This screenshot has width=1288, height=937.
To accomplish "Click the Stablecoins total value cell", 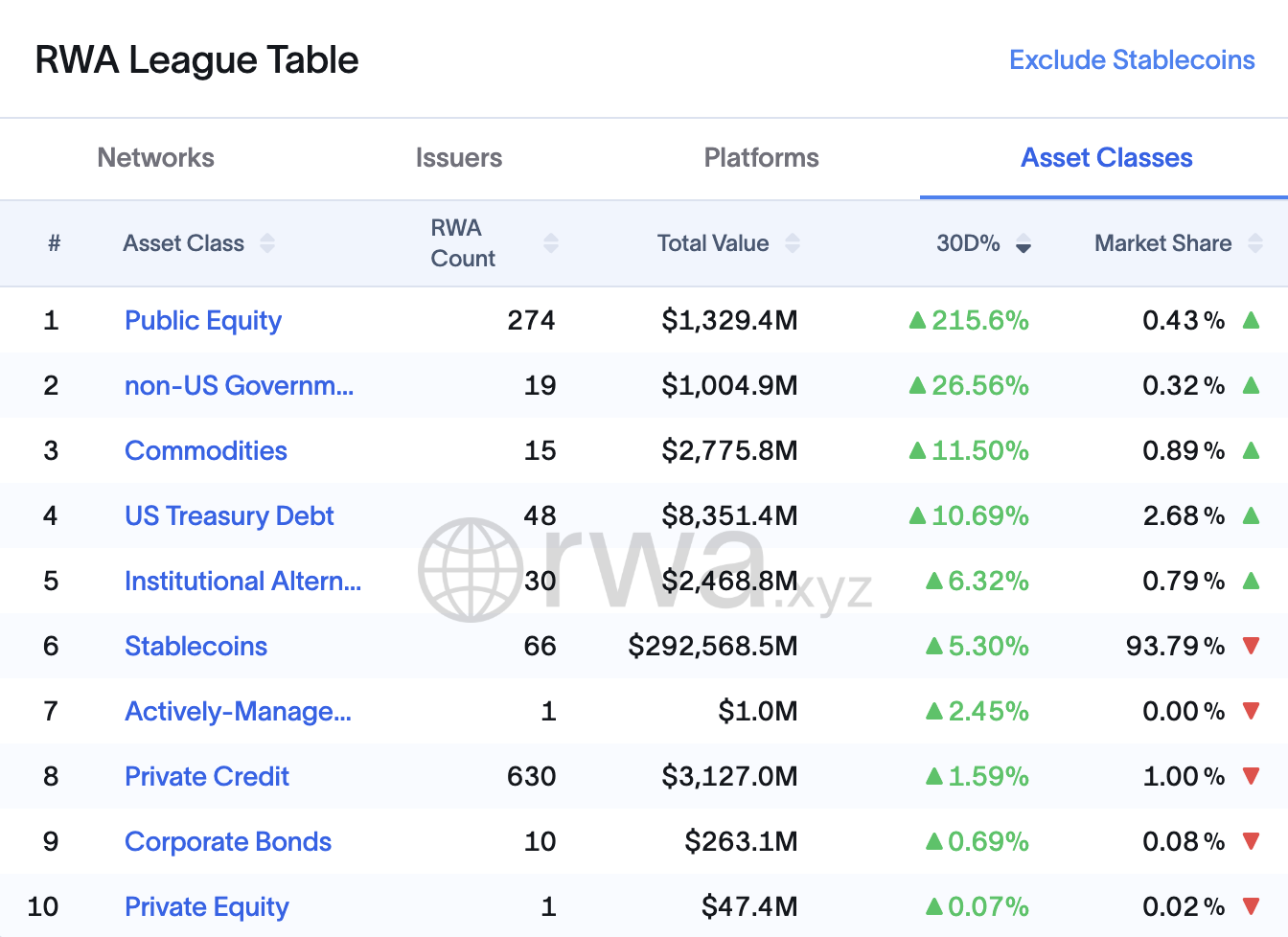I will (712, 646).
